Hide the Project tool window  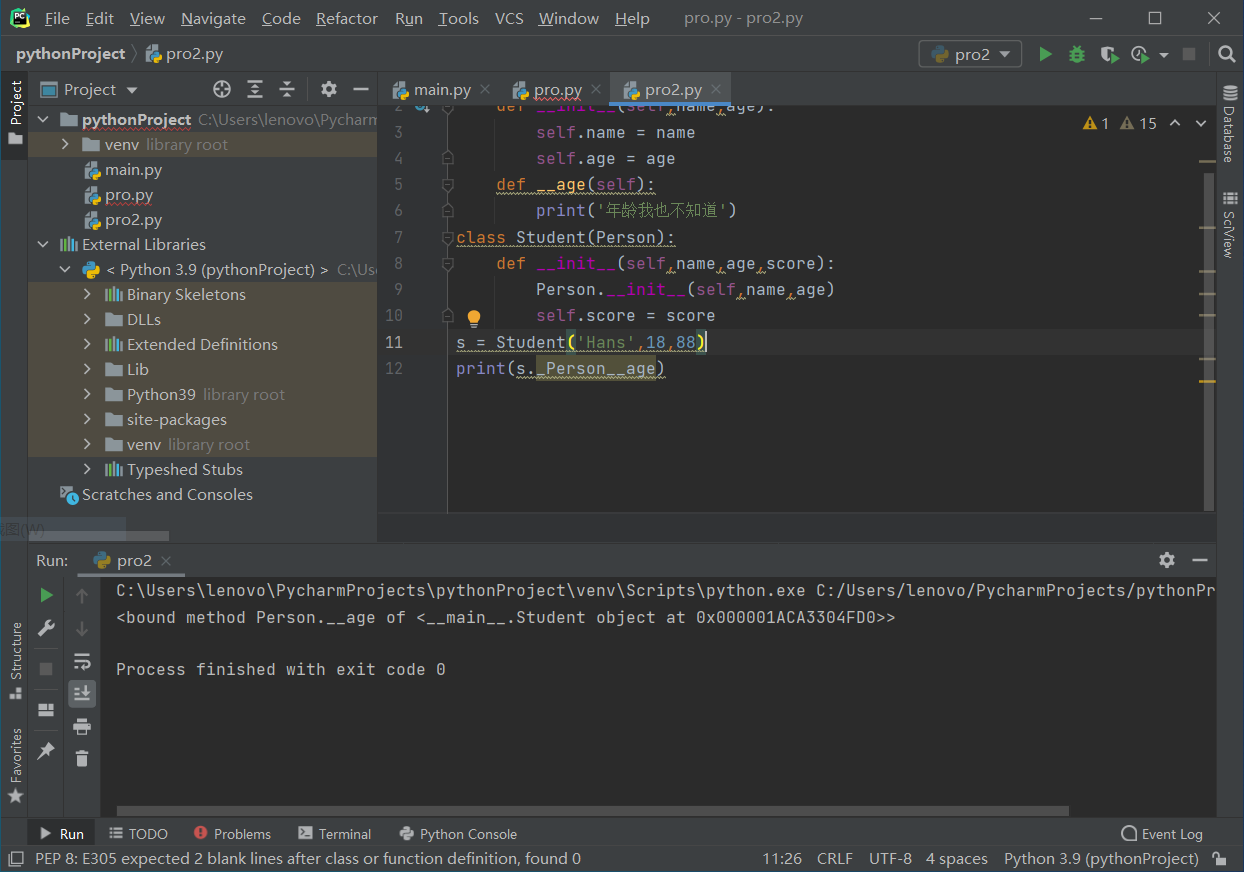(x=361, y=89)
